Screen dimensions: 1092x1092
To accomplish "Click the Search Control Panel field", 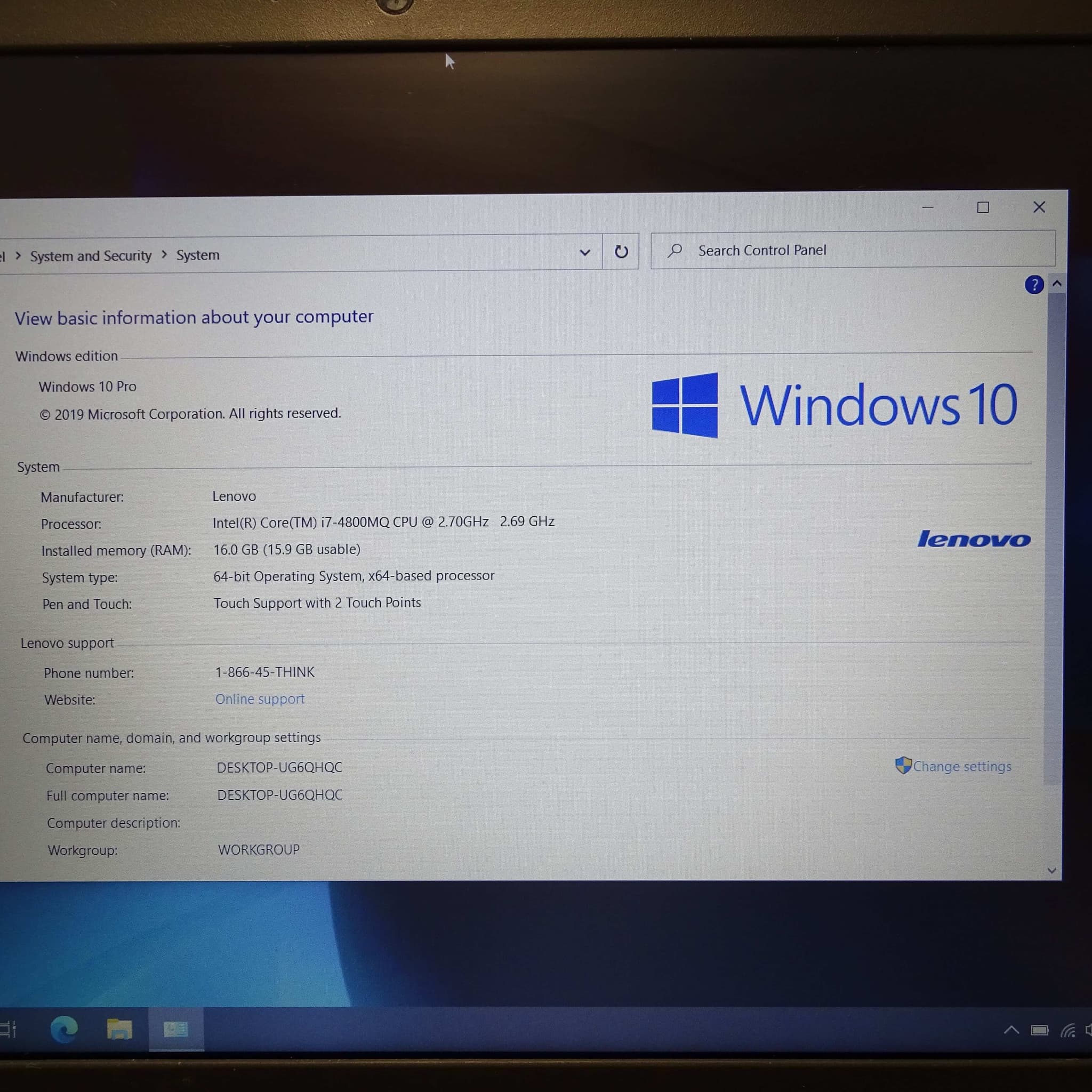I will tap(853, 249).
